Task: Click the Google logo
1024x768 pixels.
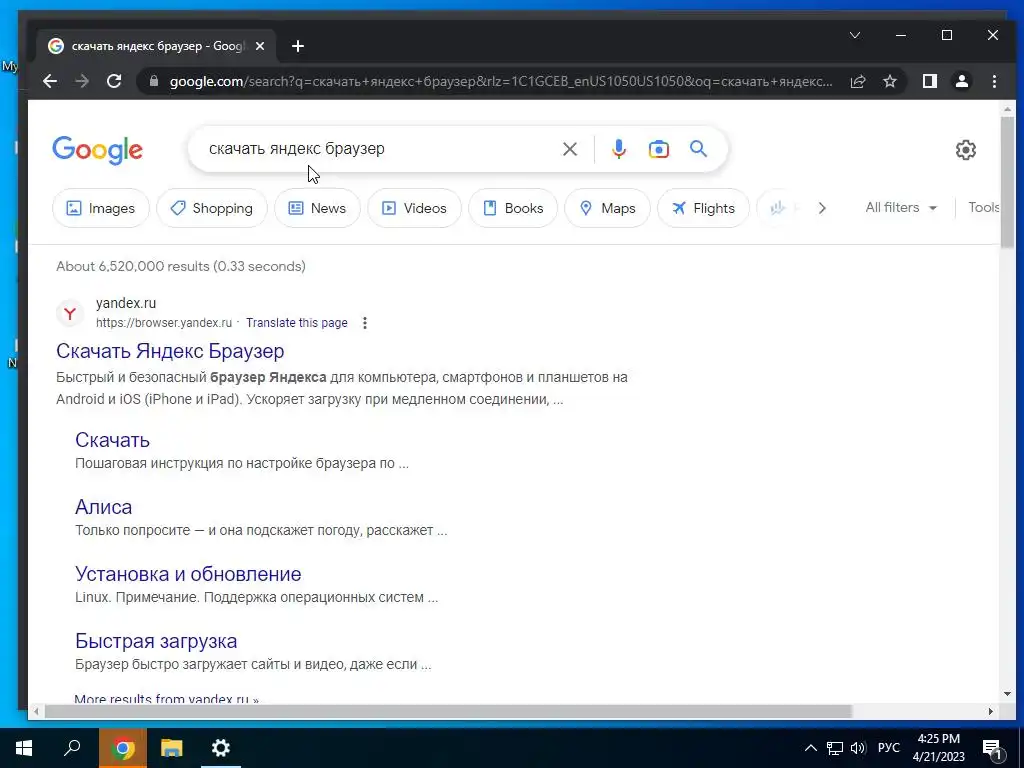Action: click(97, 150)
